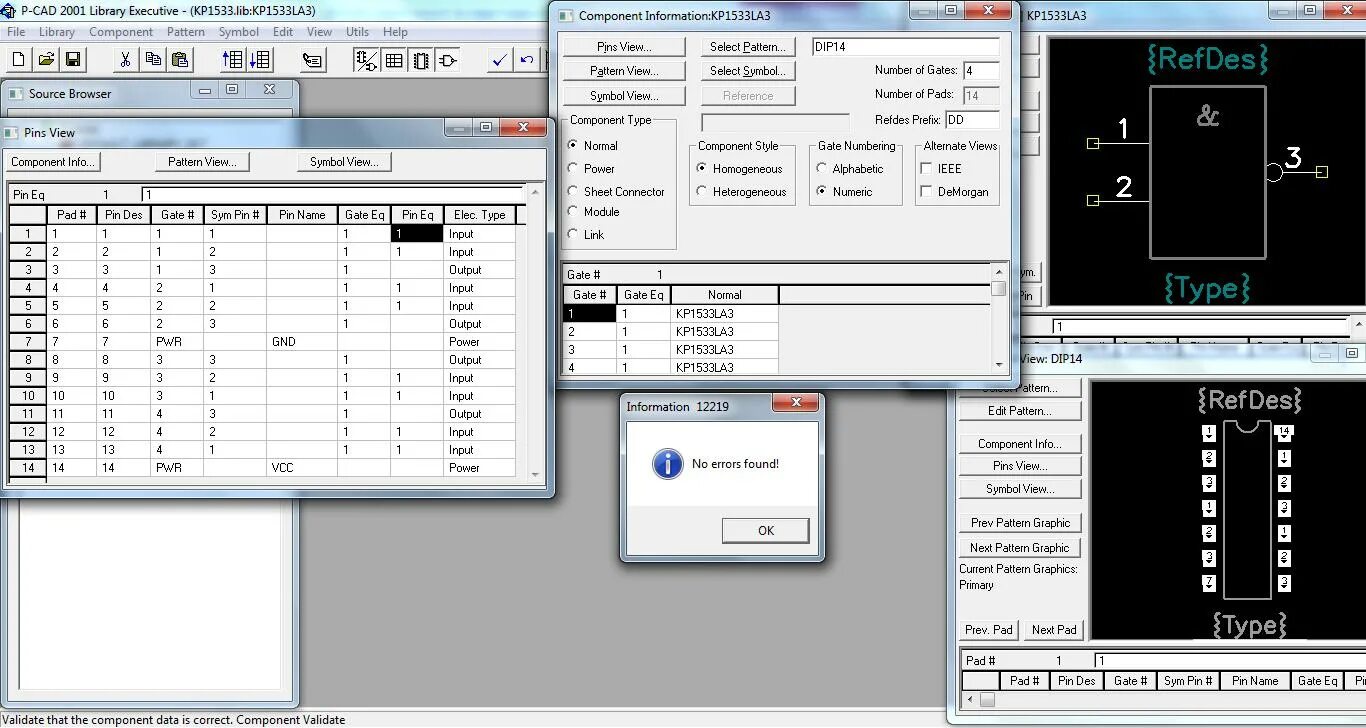This screenshot has height=728, width=1366.
Task: Click the VCC pin name cell
Action: click(x=302, y=468)
